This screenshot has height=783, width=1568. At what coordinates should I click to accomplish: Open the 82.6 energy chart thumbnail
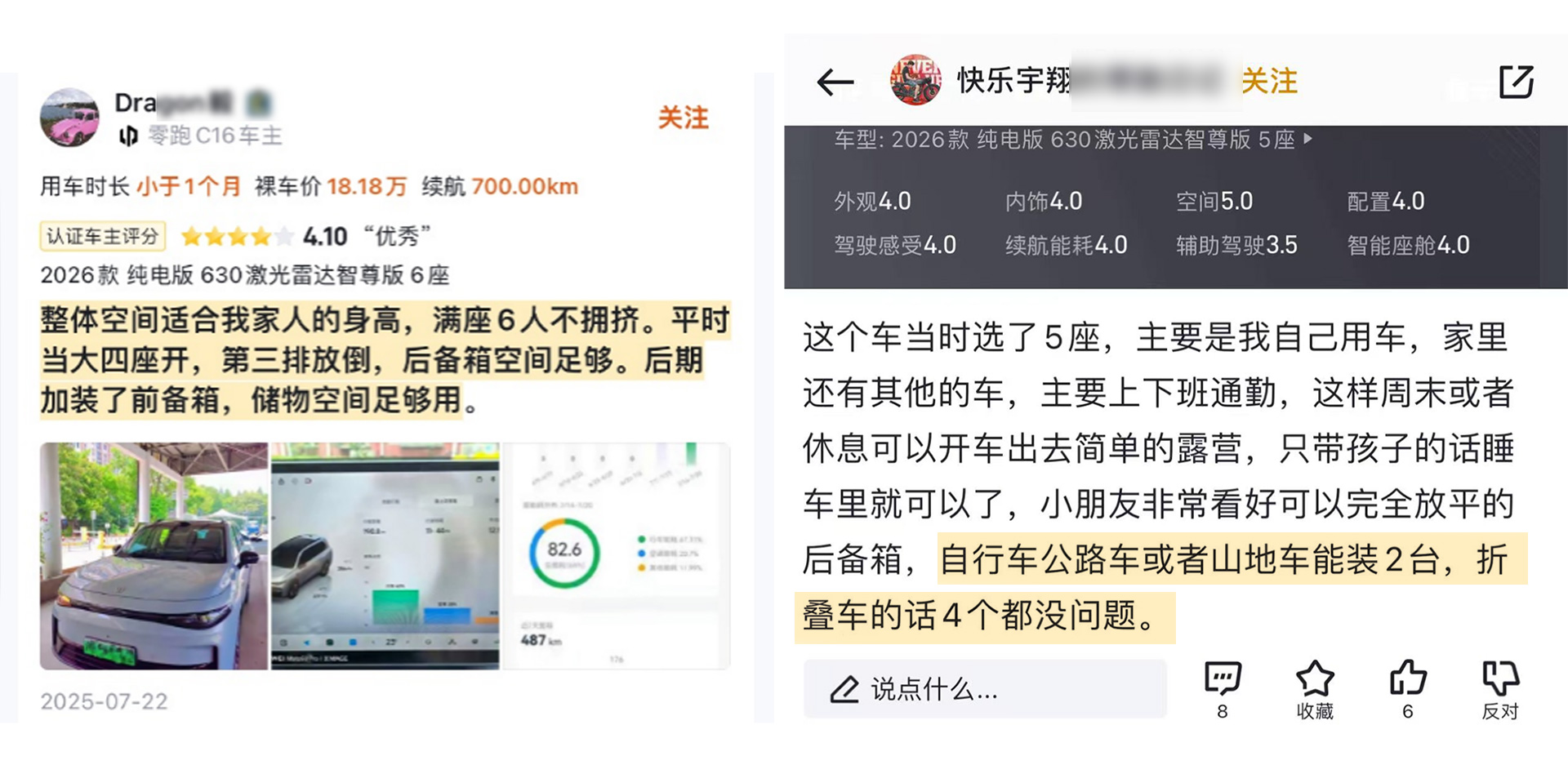[x=616, y=556]
